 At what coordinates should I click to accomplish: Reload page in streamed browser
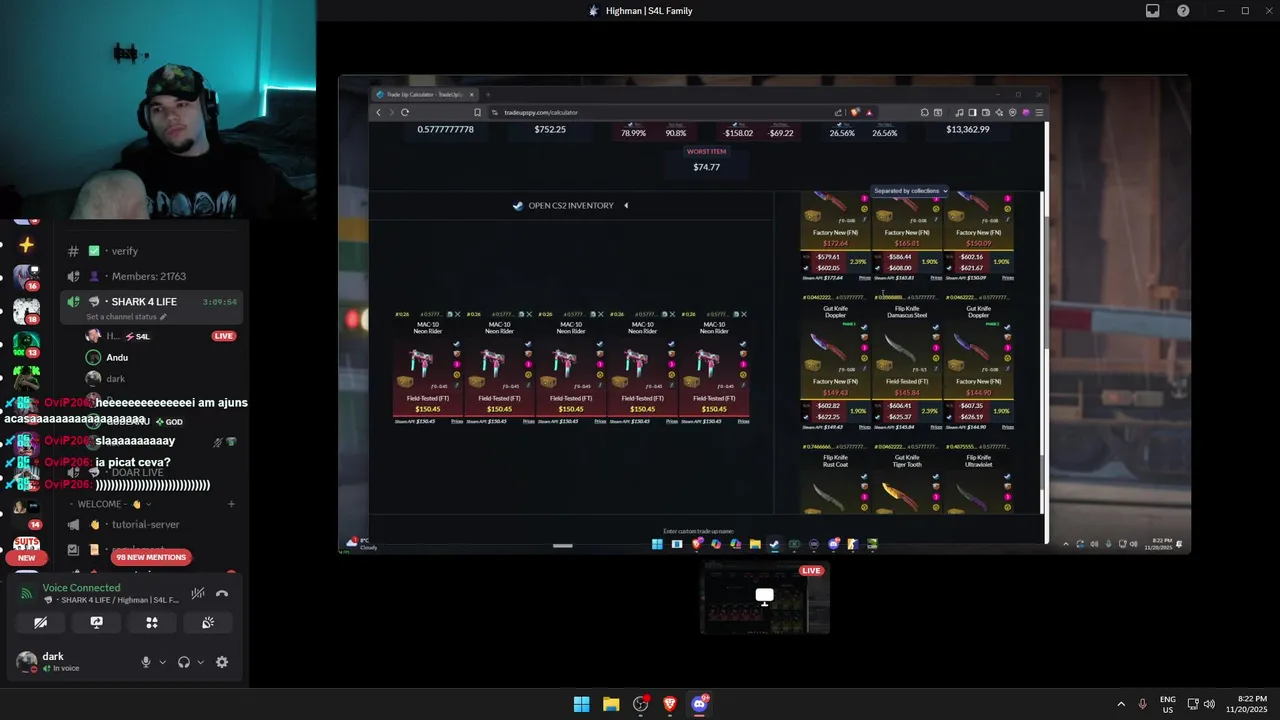click(405, 112)
